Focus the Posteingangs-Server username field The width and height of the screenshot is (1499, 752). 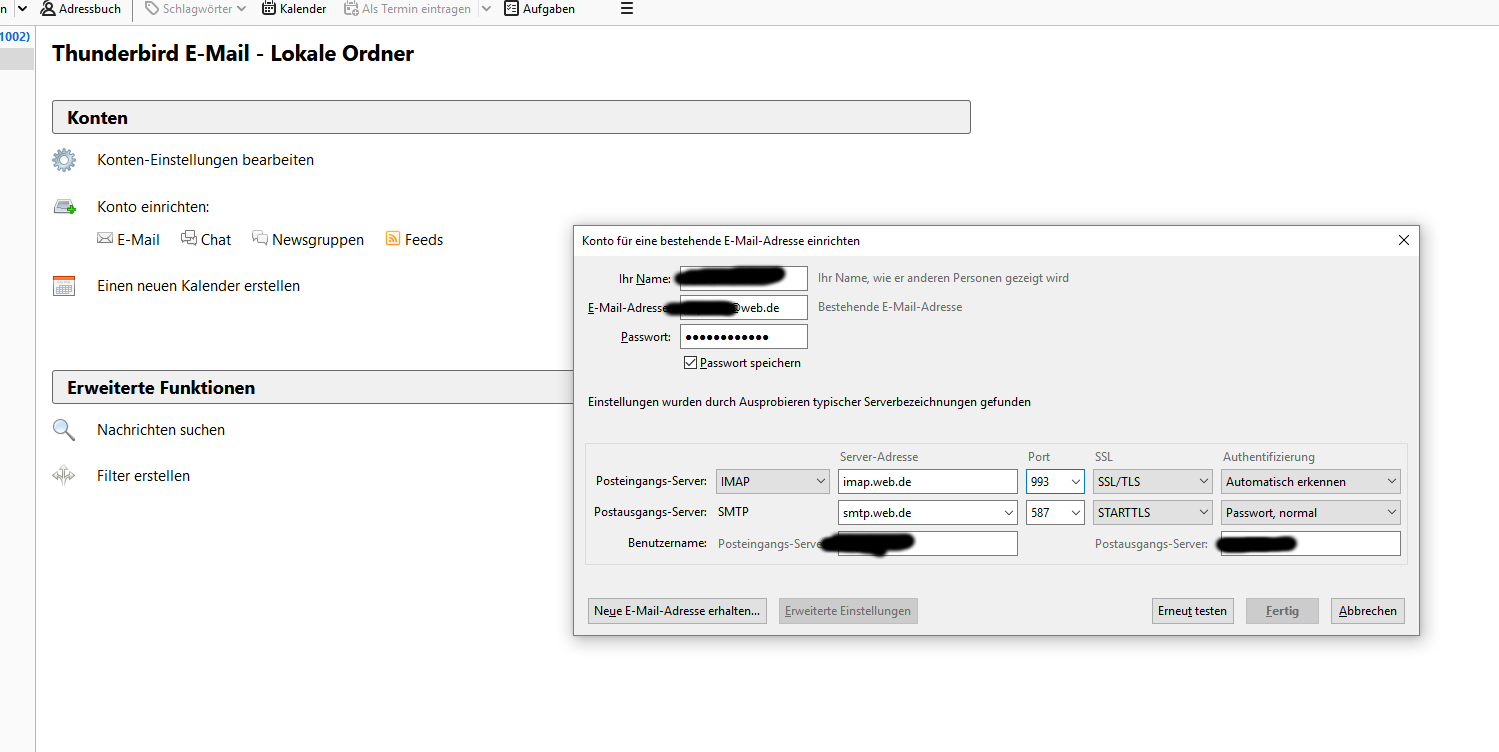click(x=927, y=544)
